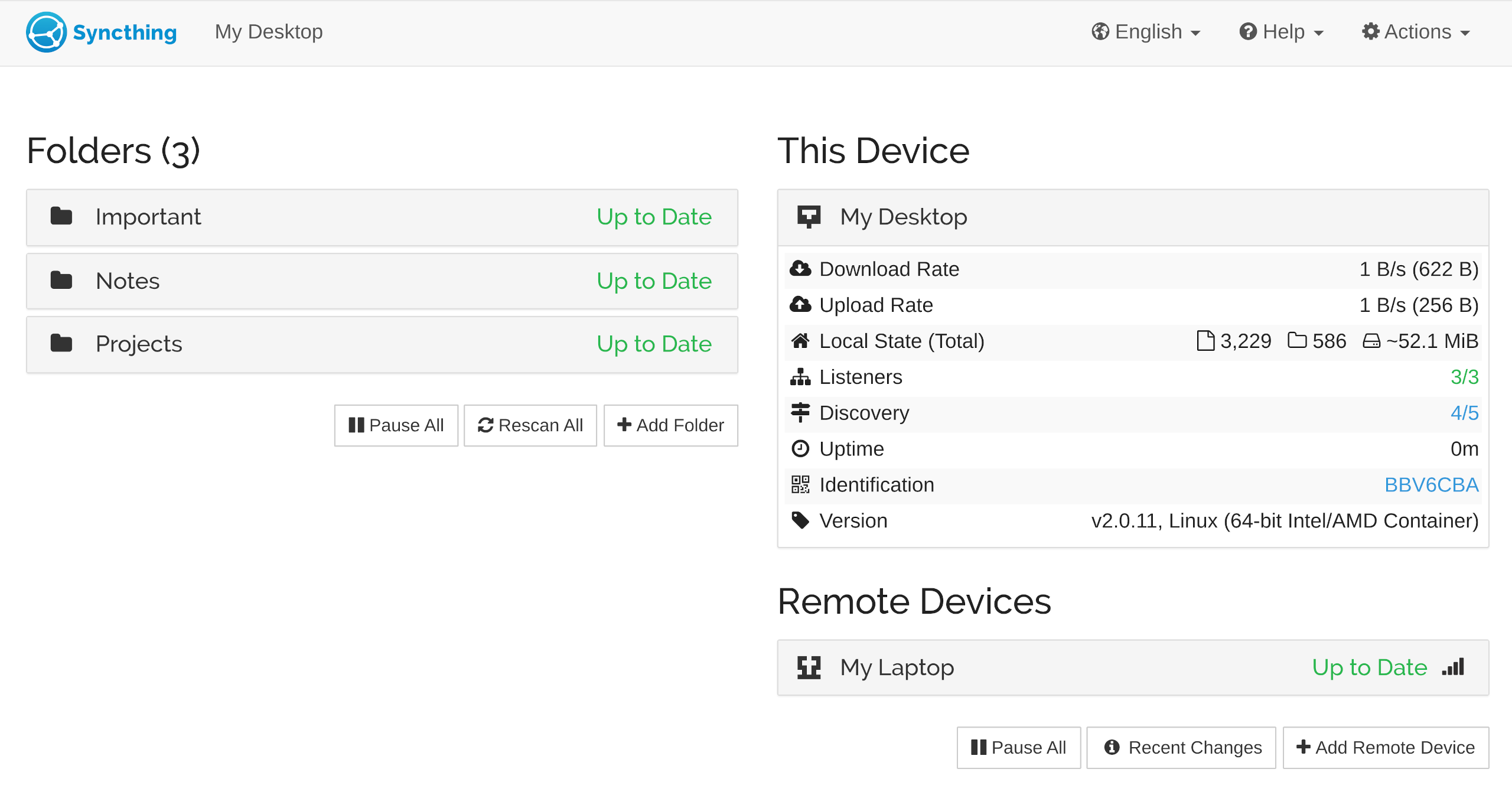Select My Desktop in the navigation bar
The width and height of the screenshot is (1512, 795).
click(268, 31)
